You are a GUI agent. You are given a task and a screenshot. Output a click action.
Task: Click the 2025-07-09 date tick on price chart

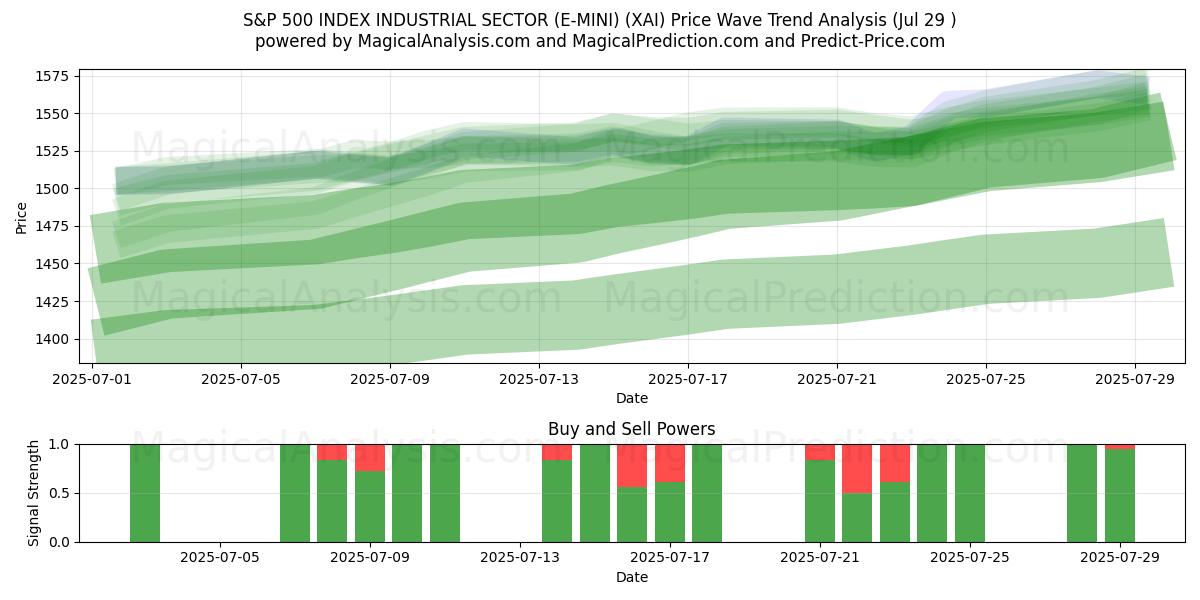point(390,379)
